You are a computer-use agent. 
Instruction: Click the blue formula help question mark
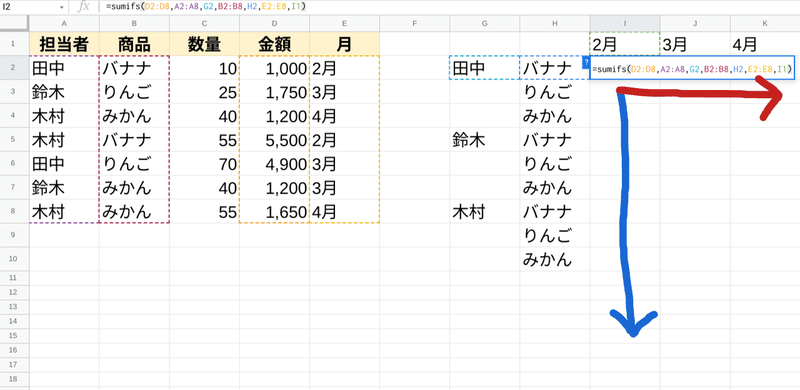tap(586, 61)
